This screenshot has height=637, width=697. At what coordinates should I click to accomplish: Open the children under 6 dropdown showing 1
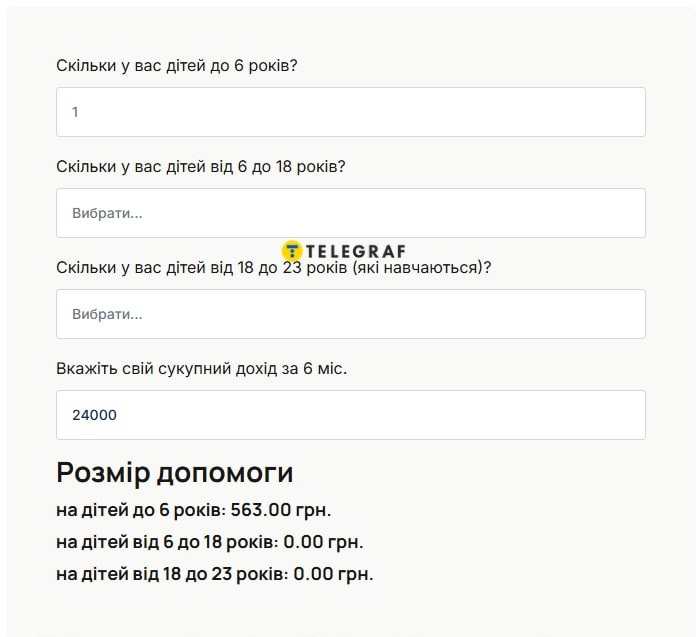[350, 112]
